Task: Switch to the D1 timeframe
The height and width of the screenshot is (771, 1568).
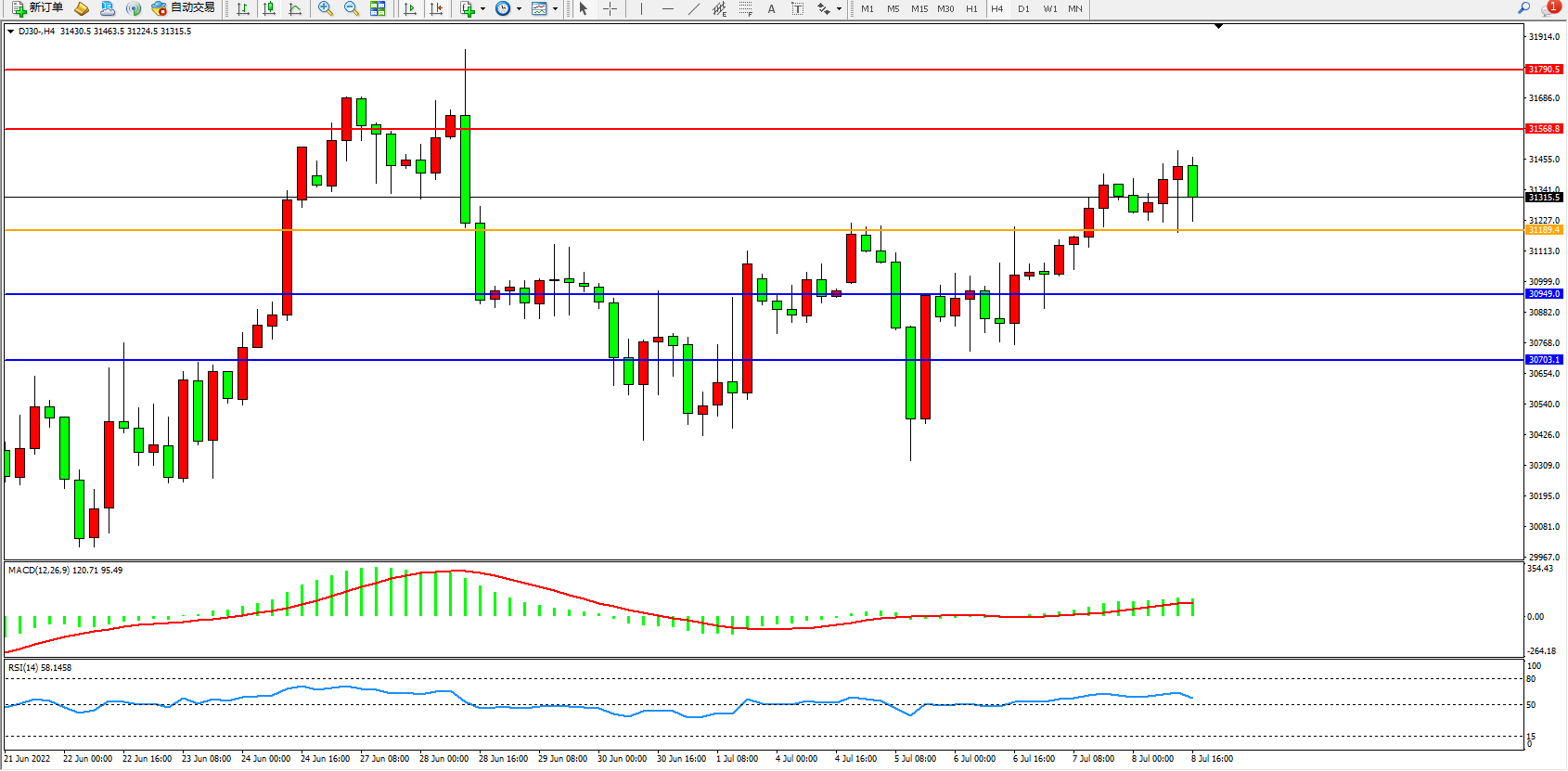Action: tap(1023, 8)
